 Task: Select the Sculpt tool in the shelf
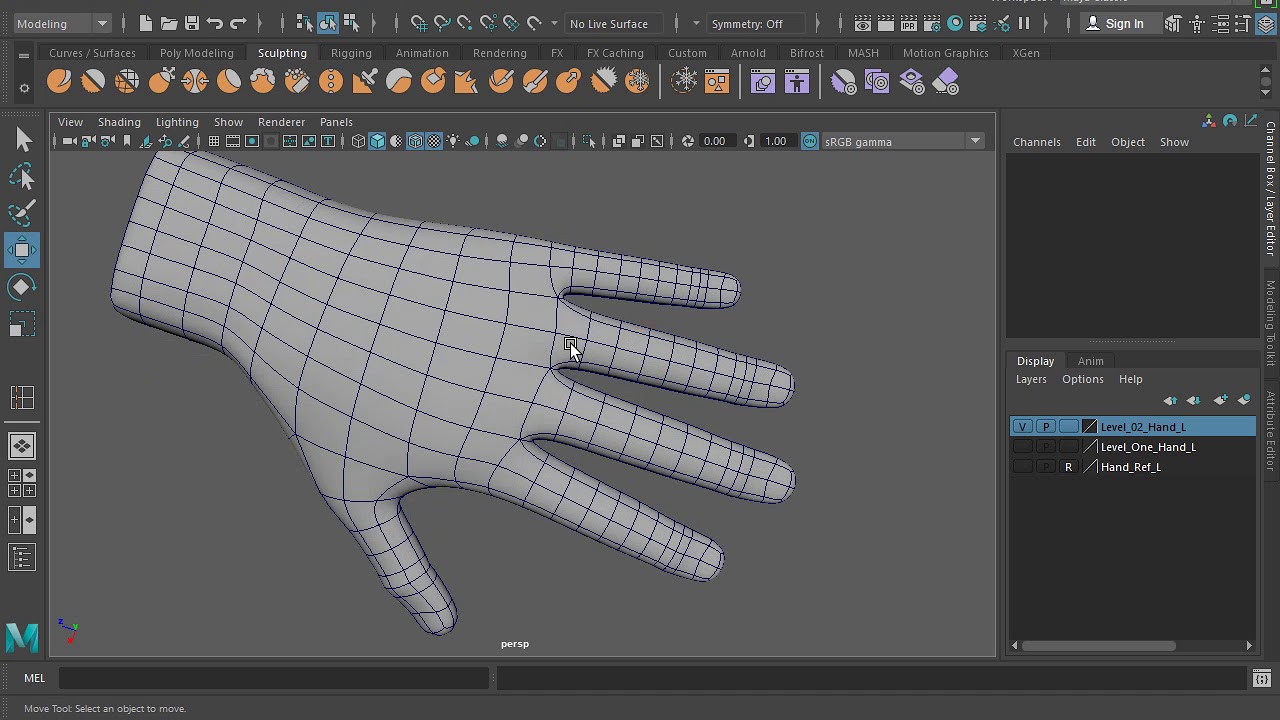click(x=59, y=82)
